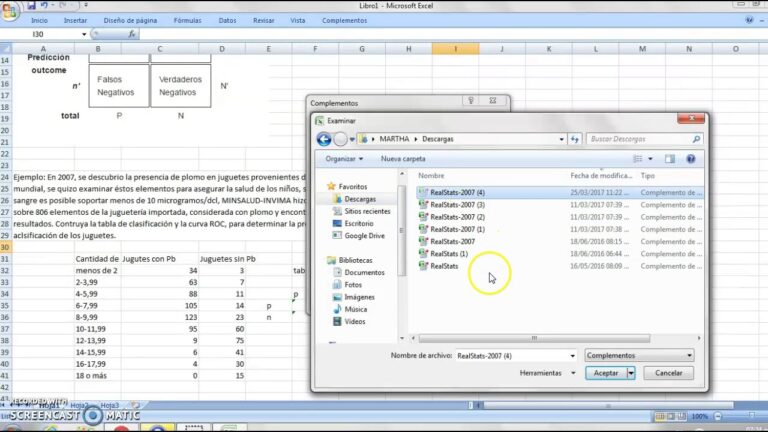
Task: Click the Excel ribbon help icon
Action: click(x=749, y=20)
